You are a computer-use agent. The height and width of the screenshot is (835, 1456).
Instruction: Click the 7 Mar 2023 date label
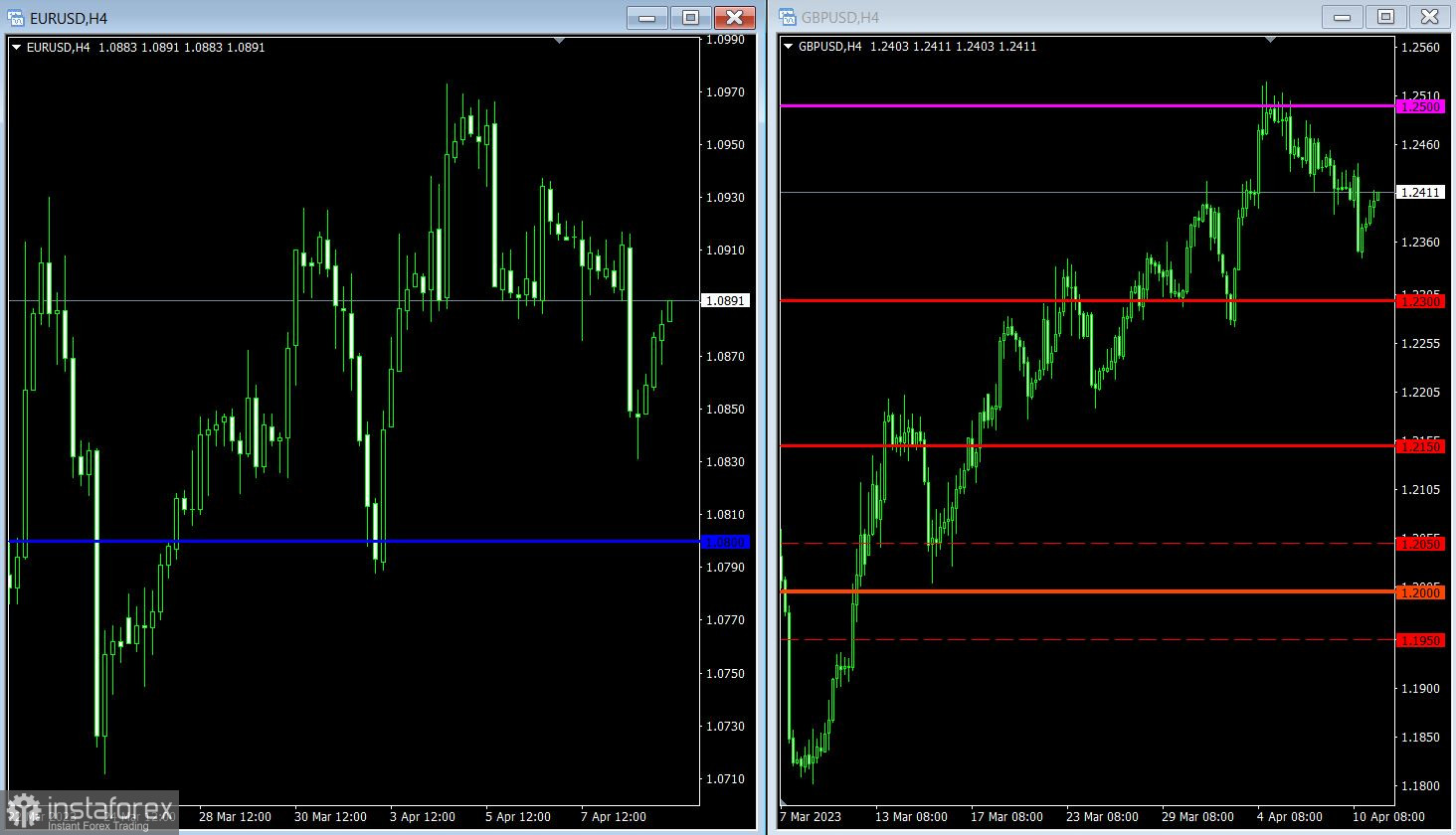(811, 817)
